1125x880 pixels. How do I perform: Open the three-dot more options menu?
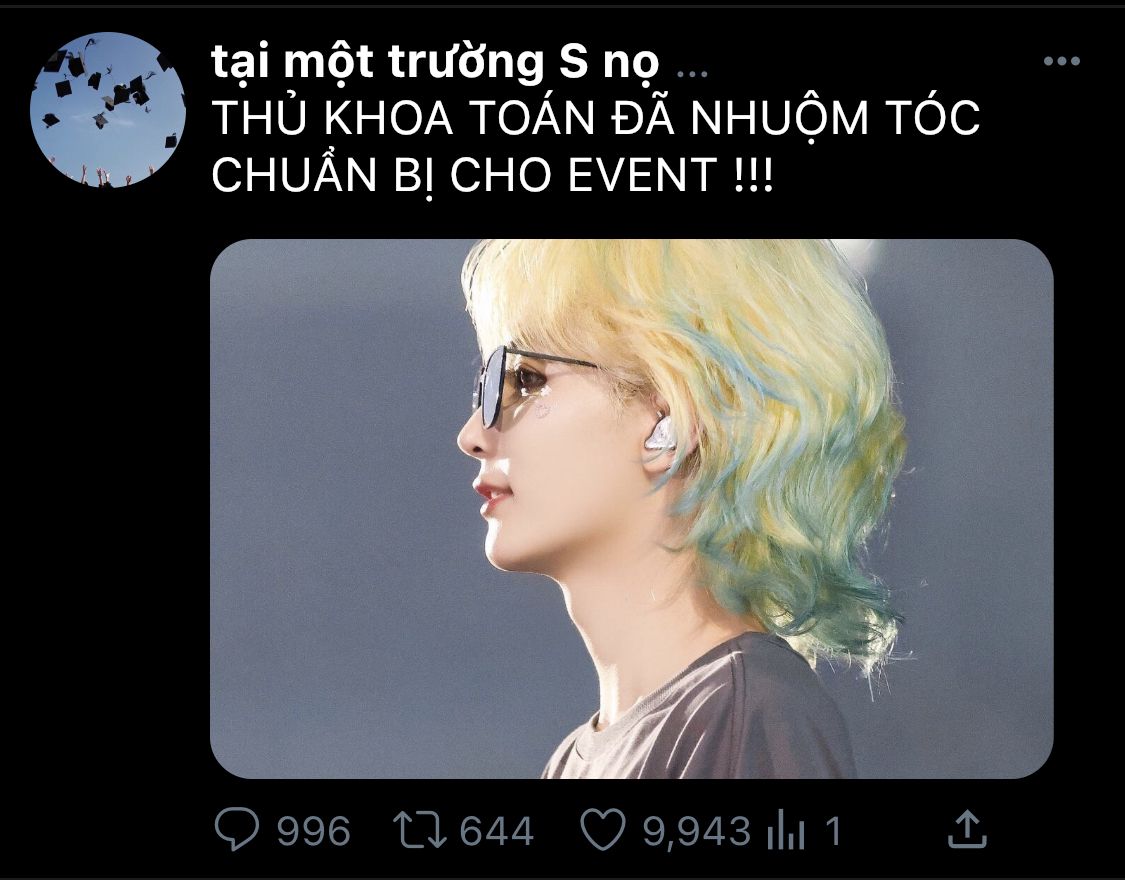tap(1062, 61)
